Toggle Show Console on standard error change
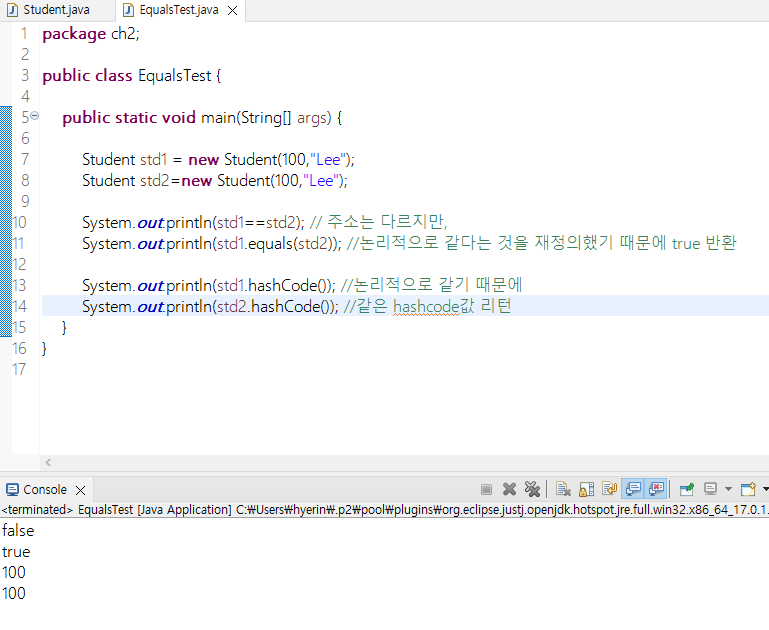Viewport: 769px width, 630px height. 657,489
